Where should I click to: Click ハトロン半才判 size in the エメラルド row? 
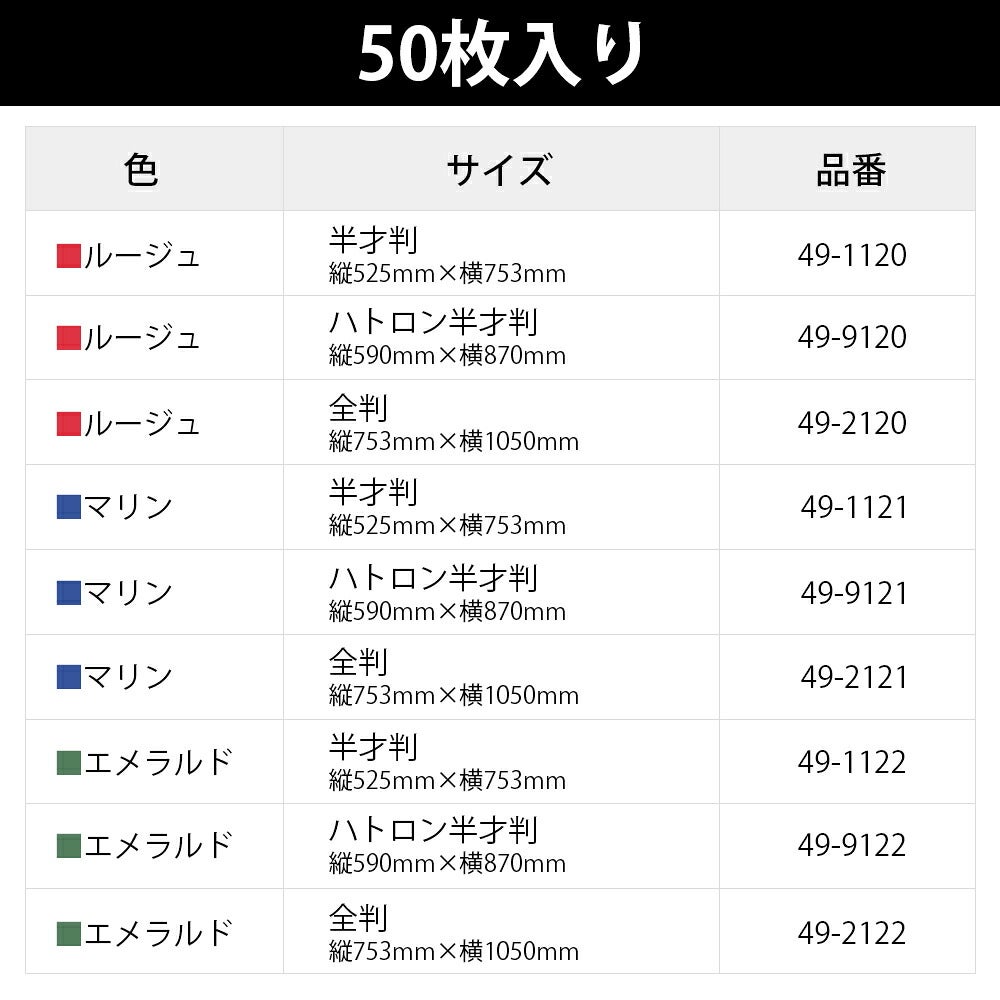(434, 830)
